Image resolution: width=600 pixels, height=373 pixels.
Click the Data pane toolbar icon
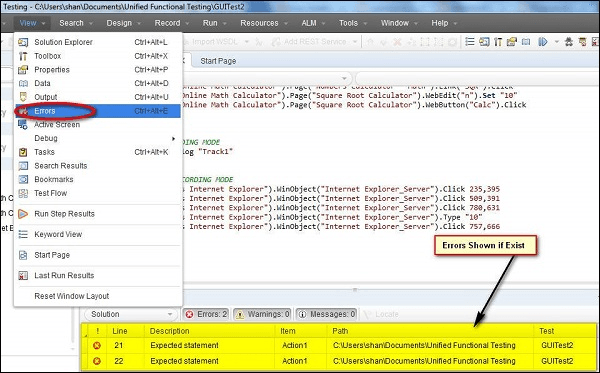pyautogui.click(x=526, y=42)
